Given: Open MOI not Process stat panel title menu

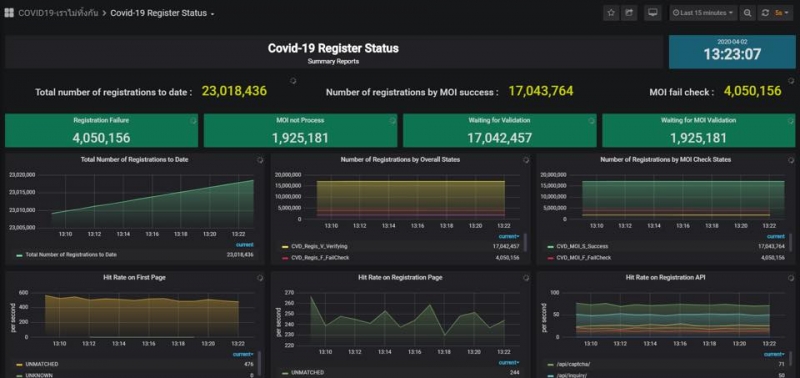Looking at the screenshot, I should click(x=300, y=120).
